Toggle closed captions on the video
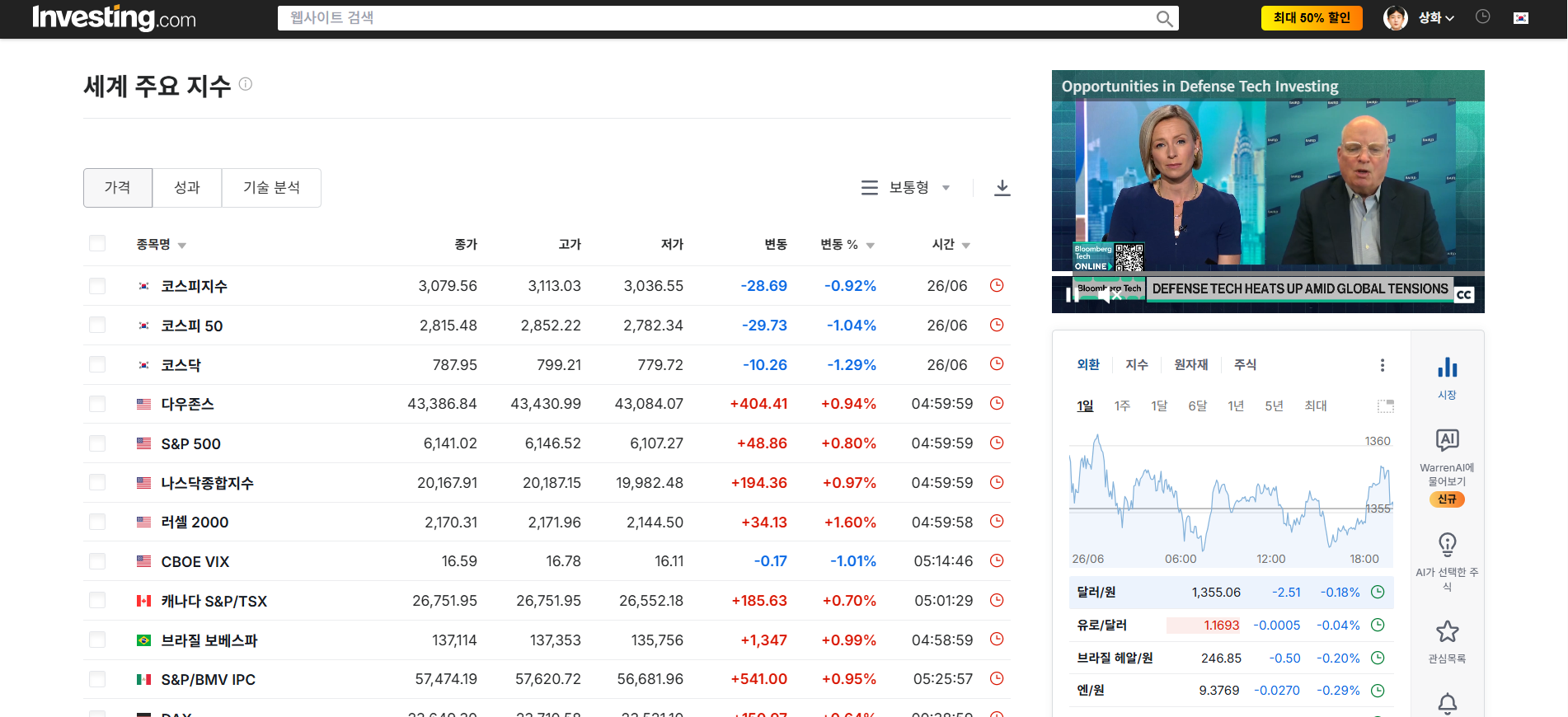Screen dimensions: 1568x717 click(x=1464, y=295)
